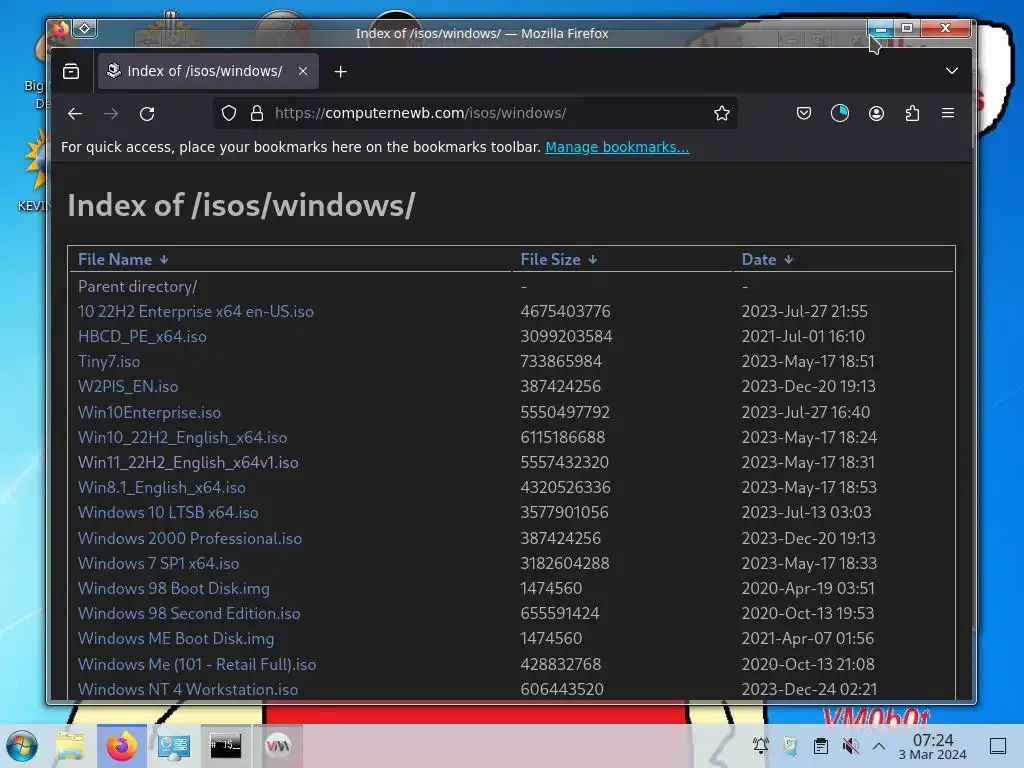Sort by Date column

pos(767,259)
